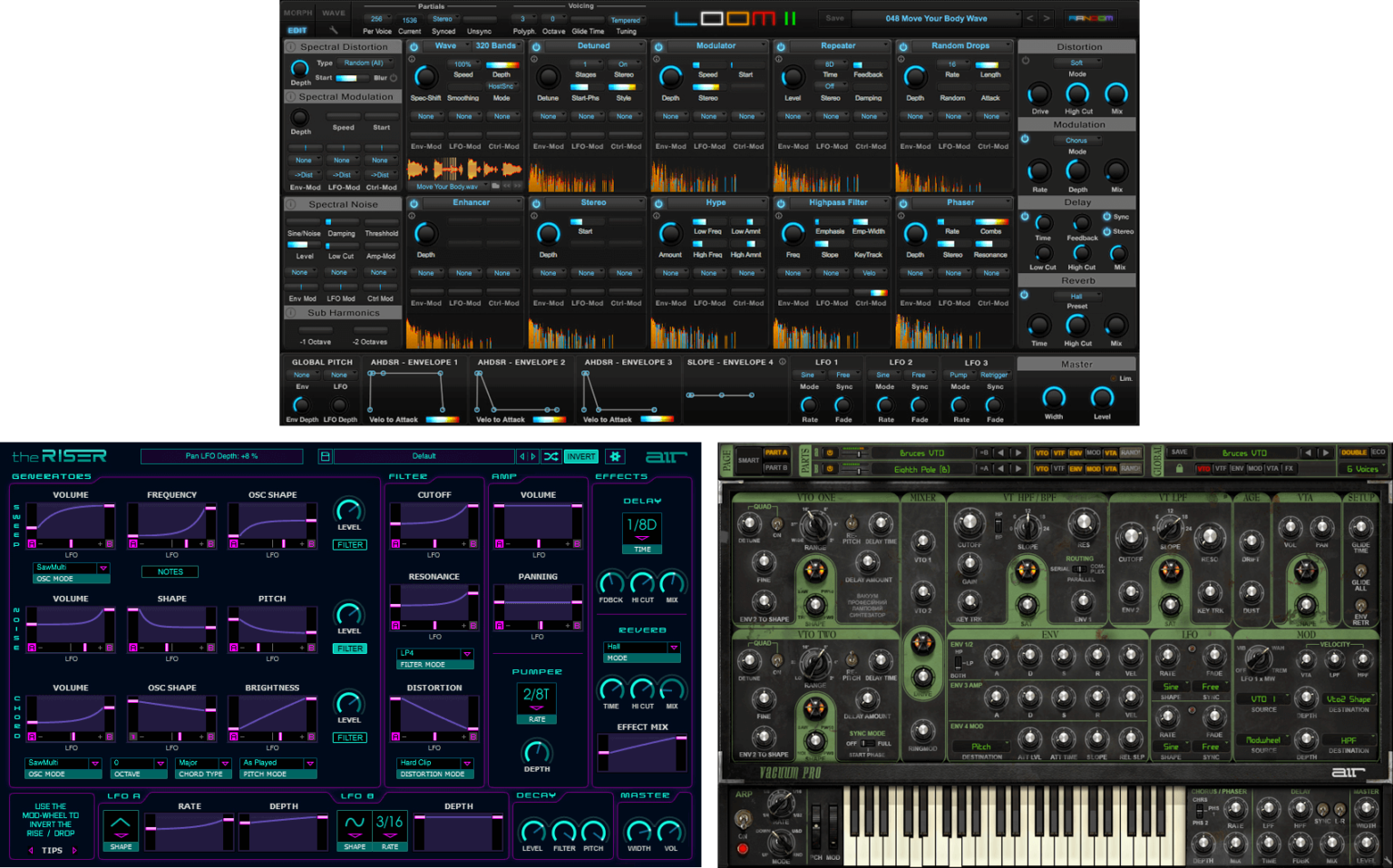1393x868 pixels.
Task: Open the wrench settings icon in Loom
Action: pos(333,30)
